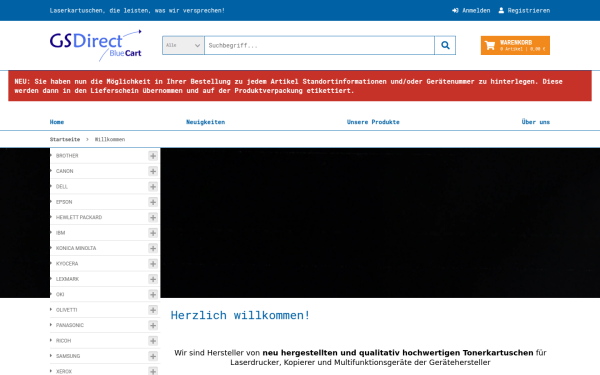Click the GSDirect BlueCart logo
The image size is (600, 375).
(96, 46)
